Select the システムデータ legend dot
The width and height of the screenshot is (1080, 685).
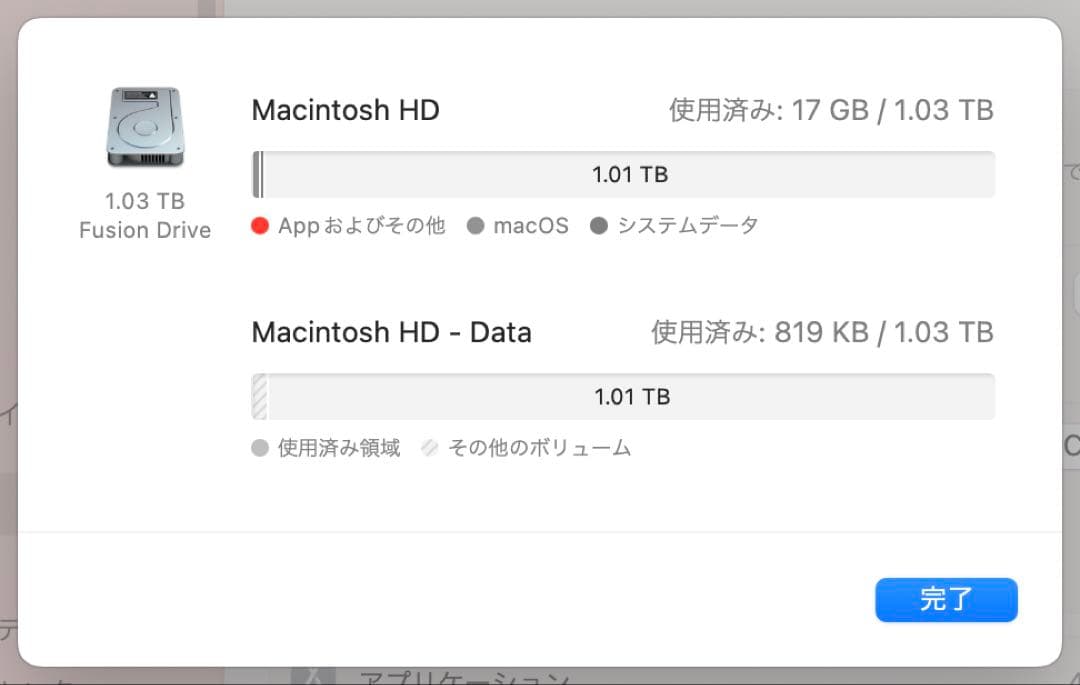point(598,225)
